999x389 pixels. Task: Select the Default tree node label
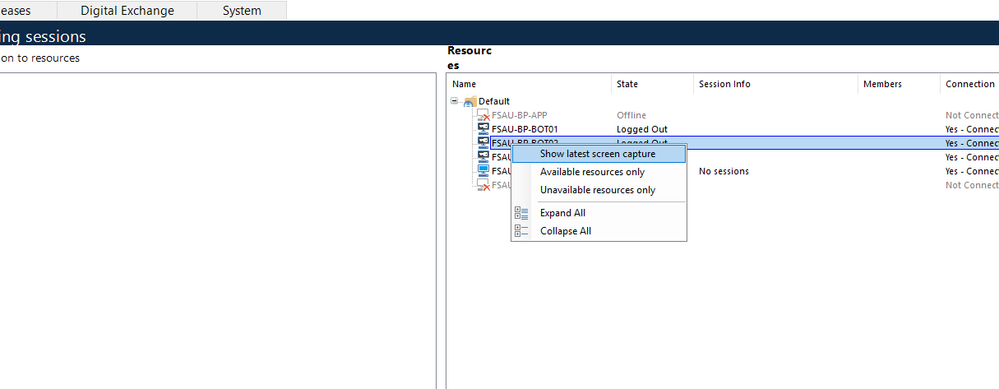click(494, 101)
